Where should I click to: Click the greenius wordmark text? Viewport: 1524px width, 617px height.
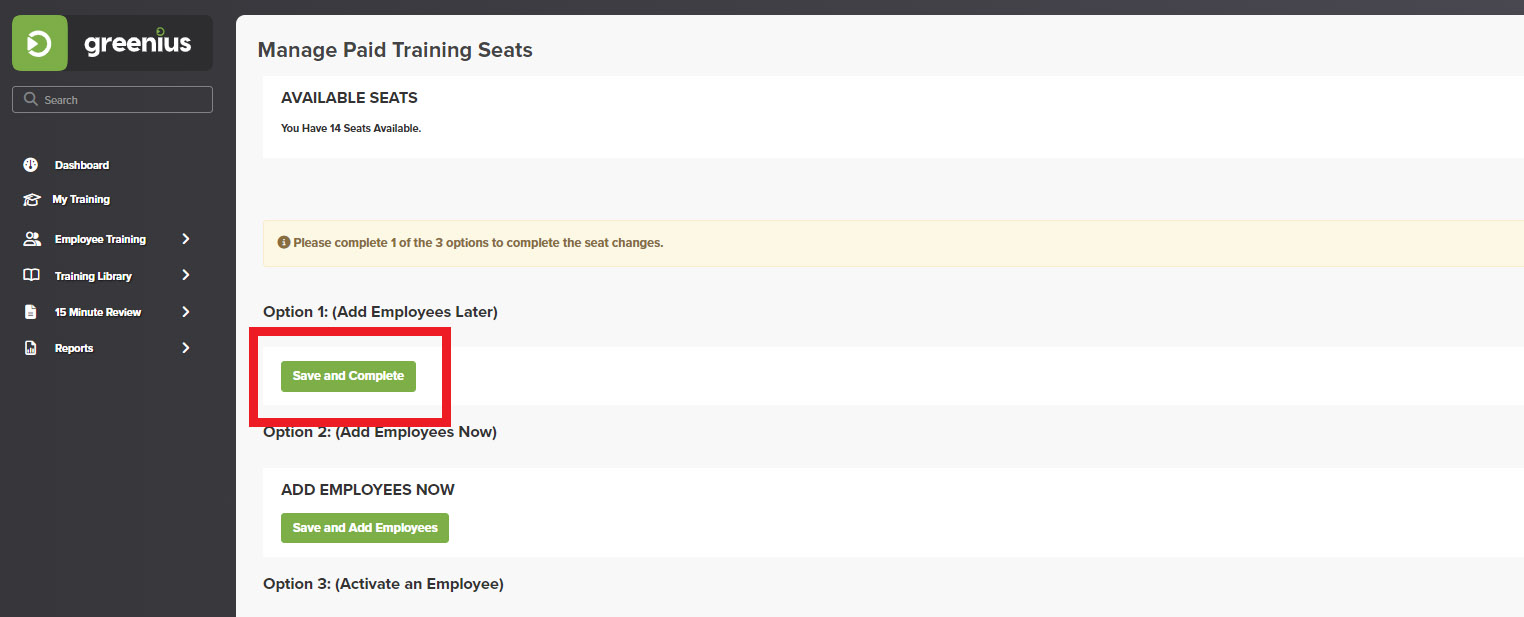coord(138,42)
